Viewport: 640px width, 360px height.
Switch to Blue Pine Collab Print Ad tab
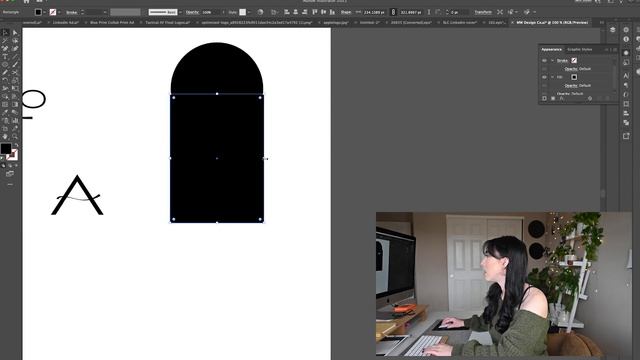click(x=112, y=22)
